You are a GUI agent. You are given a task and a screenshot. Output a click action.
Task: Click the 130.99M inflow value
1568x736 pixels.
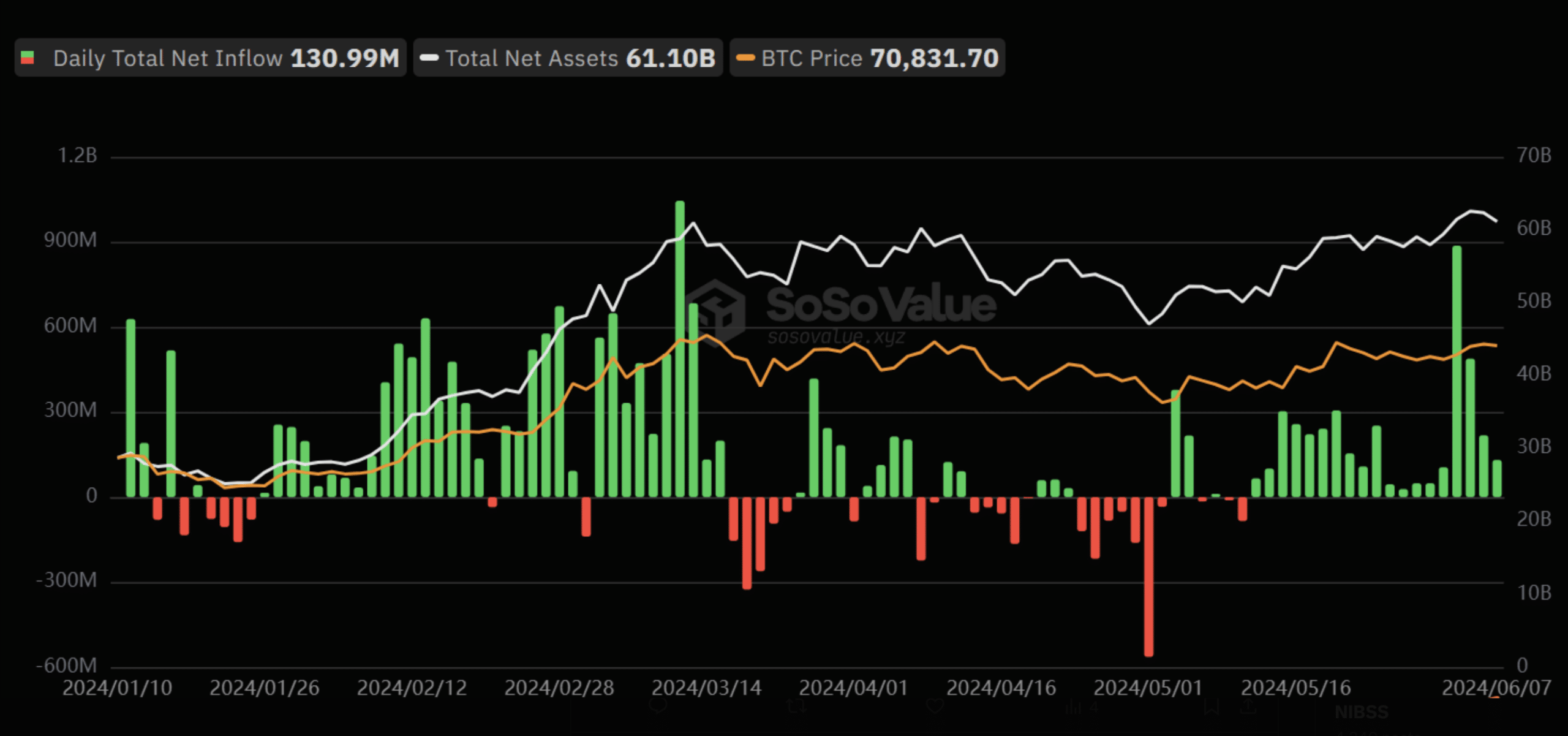(x=345, y=58)
